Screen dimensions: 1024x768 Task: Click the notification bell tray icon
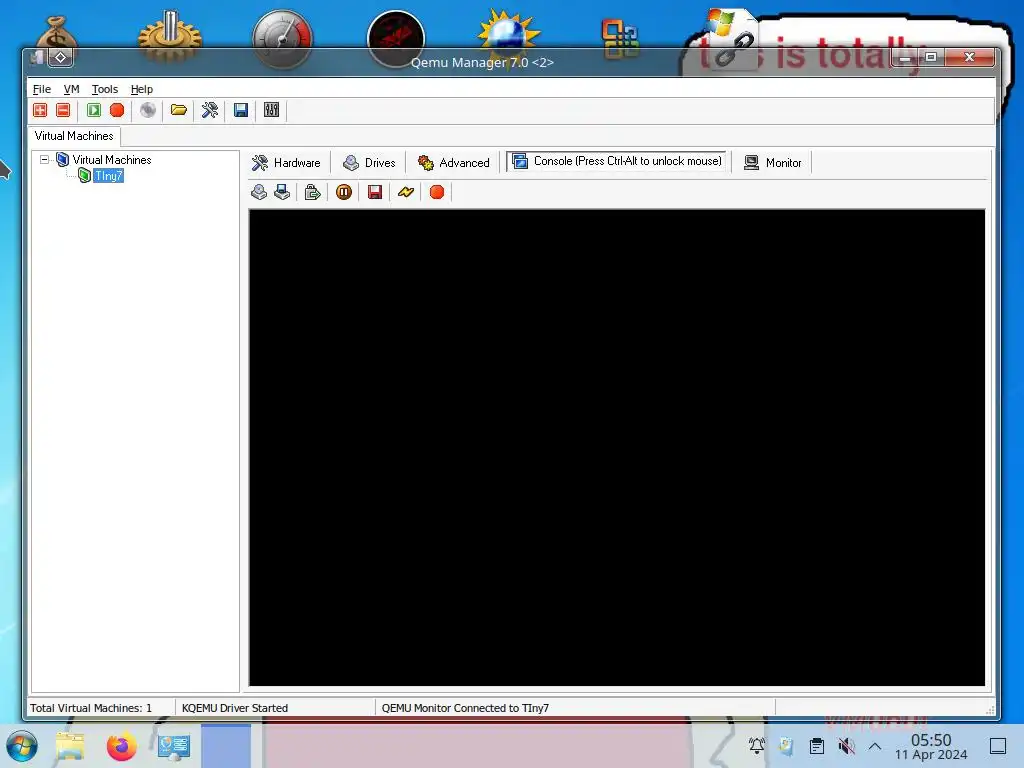[757, 745]
